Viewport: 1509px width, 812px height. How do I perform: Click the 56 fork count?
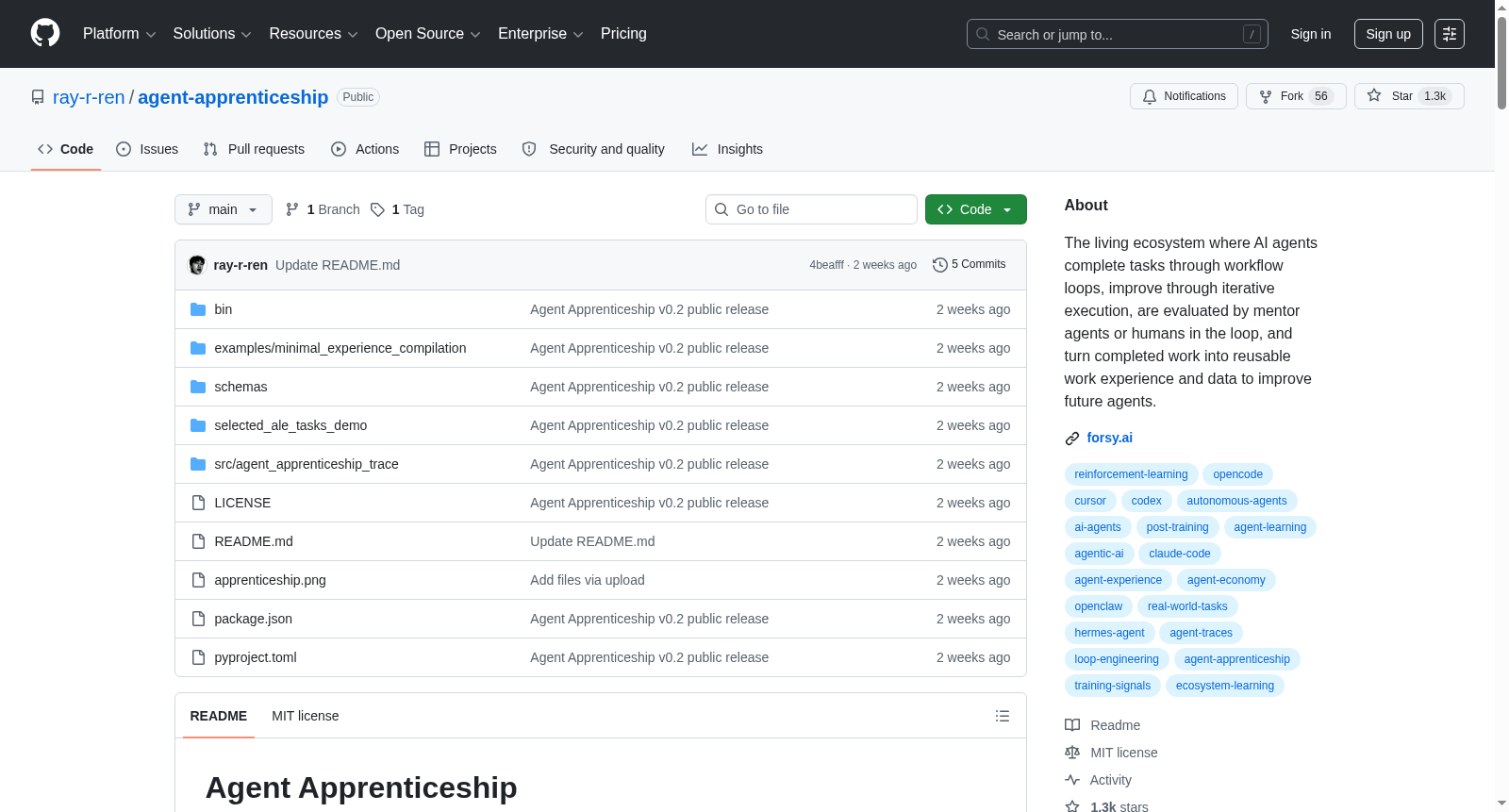[x=1321, y=96]
